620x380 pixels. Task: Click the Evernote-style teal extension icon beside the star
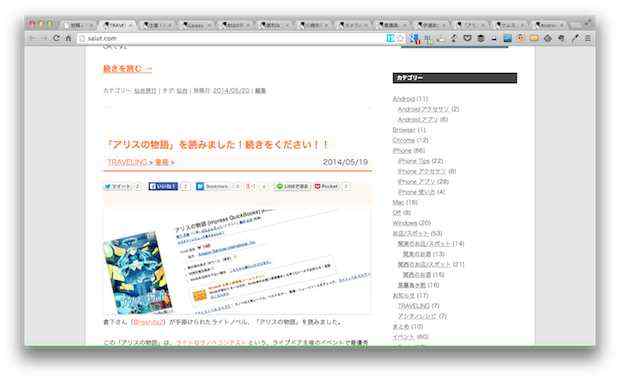[x=390, y=38]
